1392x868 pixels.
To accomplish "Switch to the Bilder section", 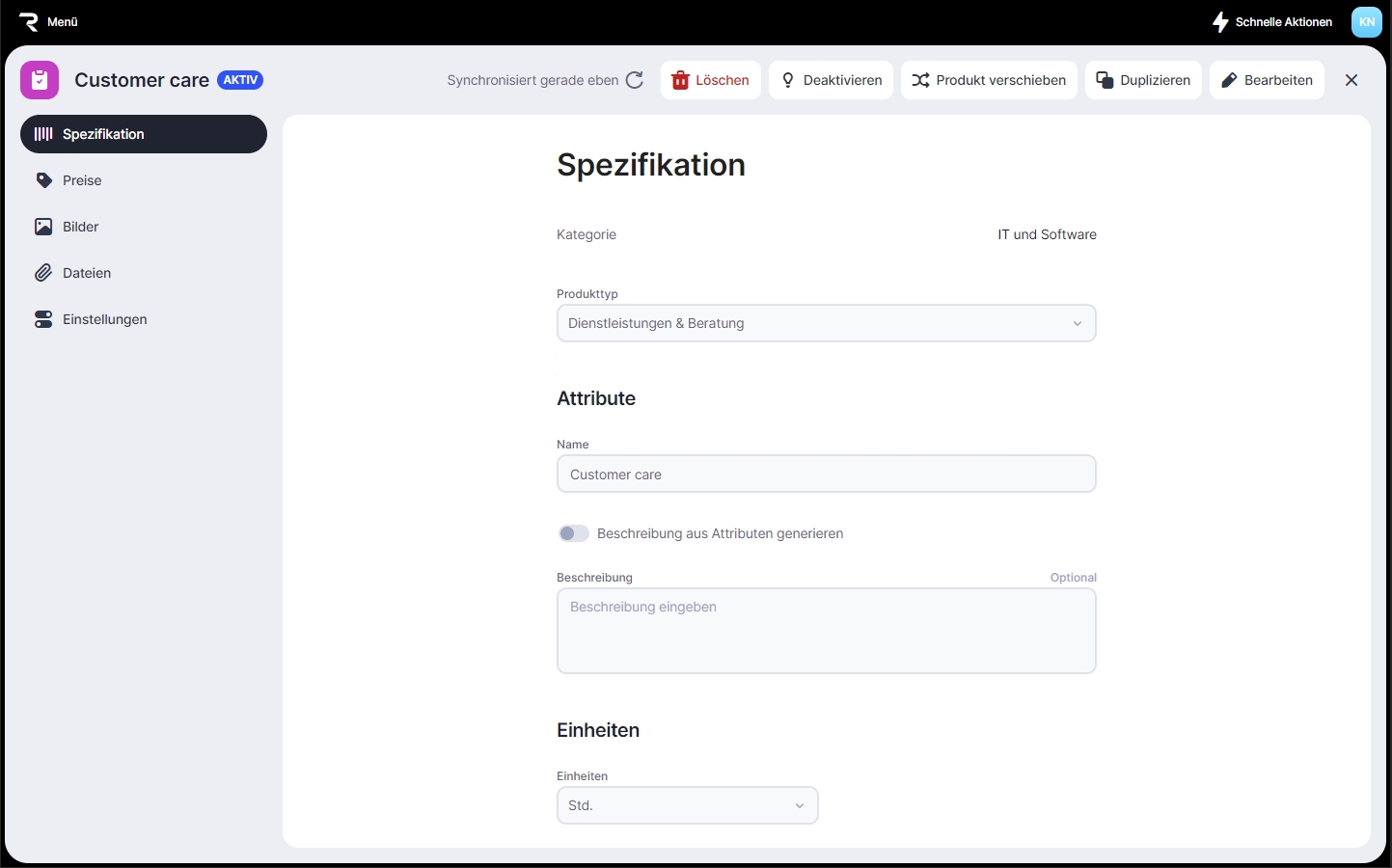I will pos(80,227).
